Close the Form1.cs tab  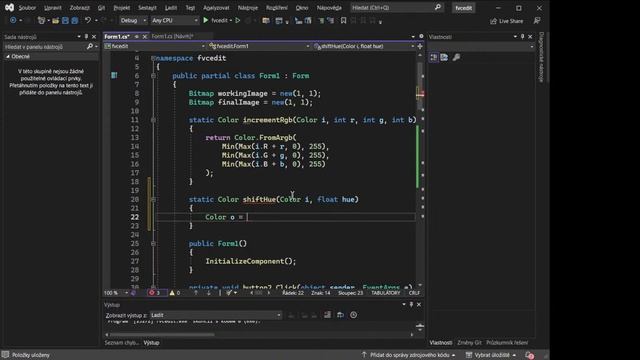(x=144, y=37)
